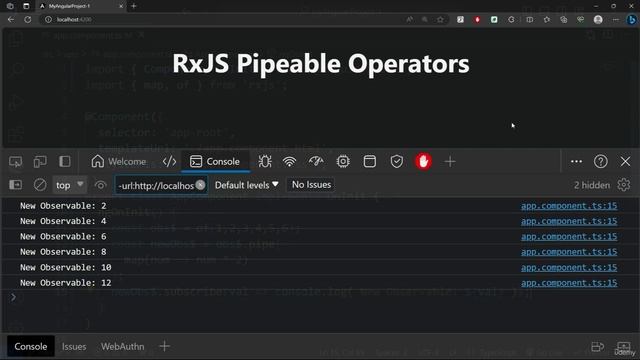The width and height of the screenshot is (640, 360).
Task: Close the MyAngularProject browser tab
Action: click(121, 6)
